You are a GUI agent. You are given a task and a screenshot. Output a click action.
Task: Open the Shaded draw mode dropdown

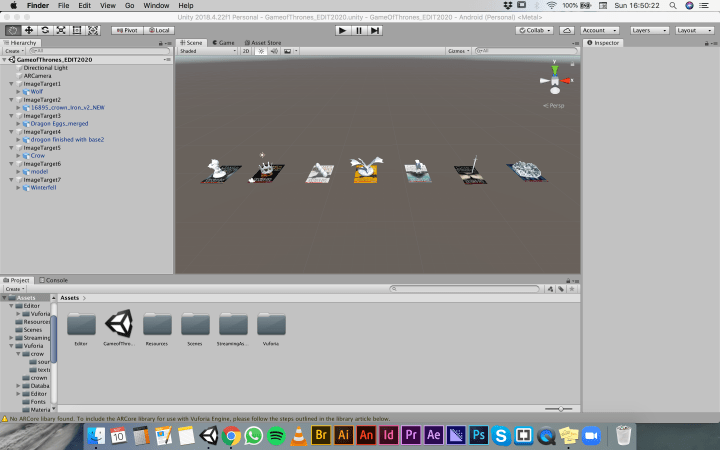click(208, 51)
